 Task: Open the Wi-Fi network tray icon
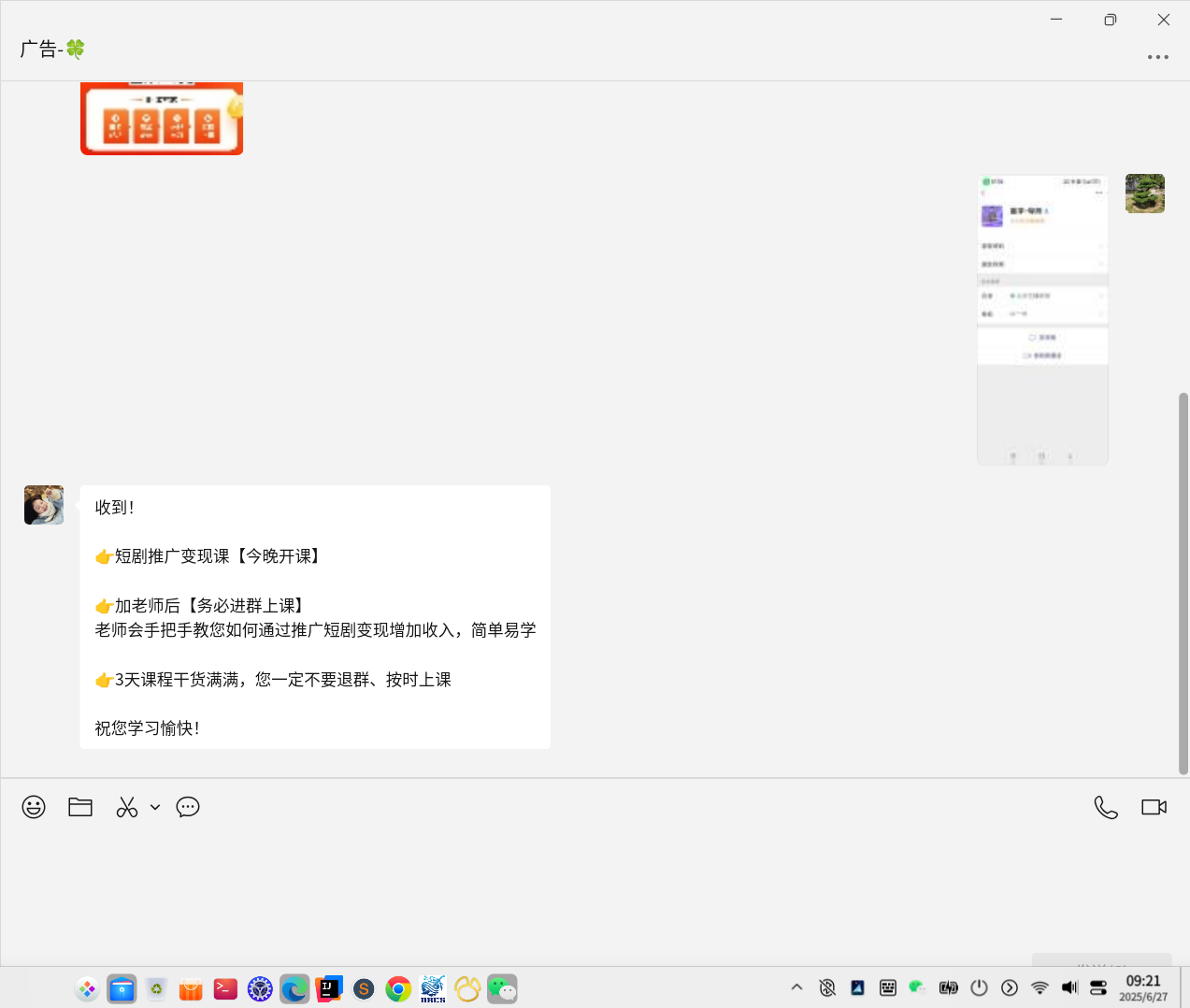click(x=1039, y=987)
